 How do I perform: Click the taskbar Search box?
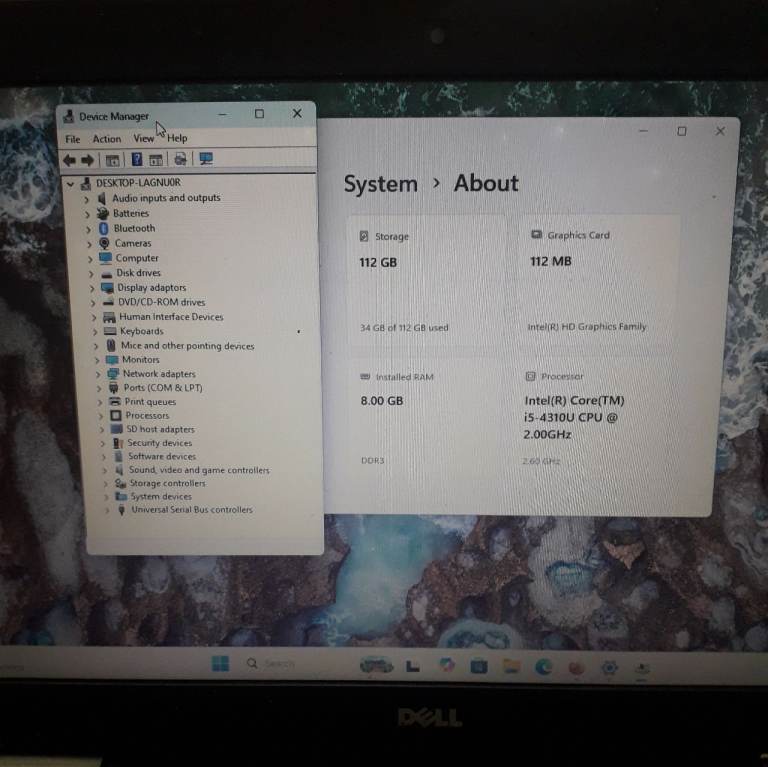point(270,664)
